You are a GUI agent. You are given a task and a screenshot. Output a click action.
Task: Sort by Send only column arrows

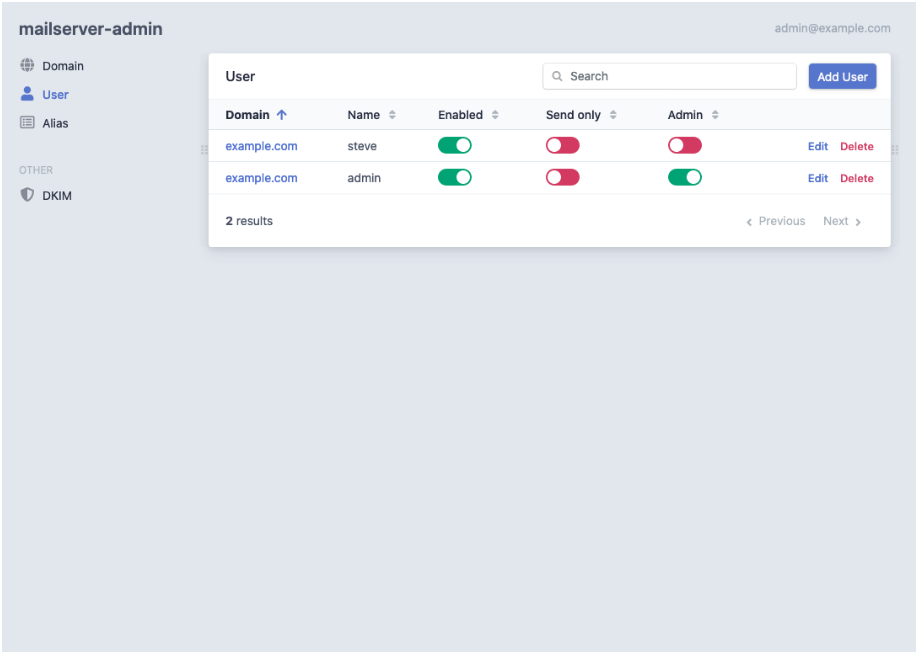[613, 115]
